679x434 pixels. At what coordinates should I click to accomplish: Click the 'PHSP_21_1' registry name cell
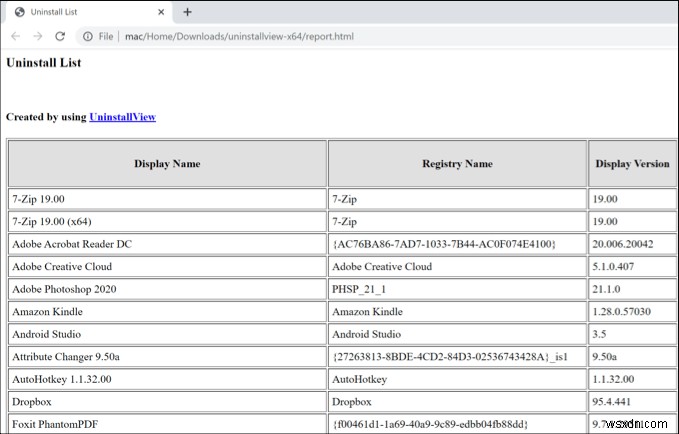pos(457,289)
